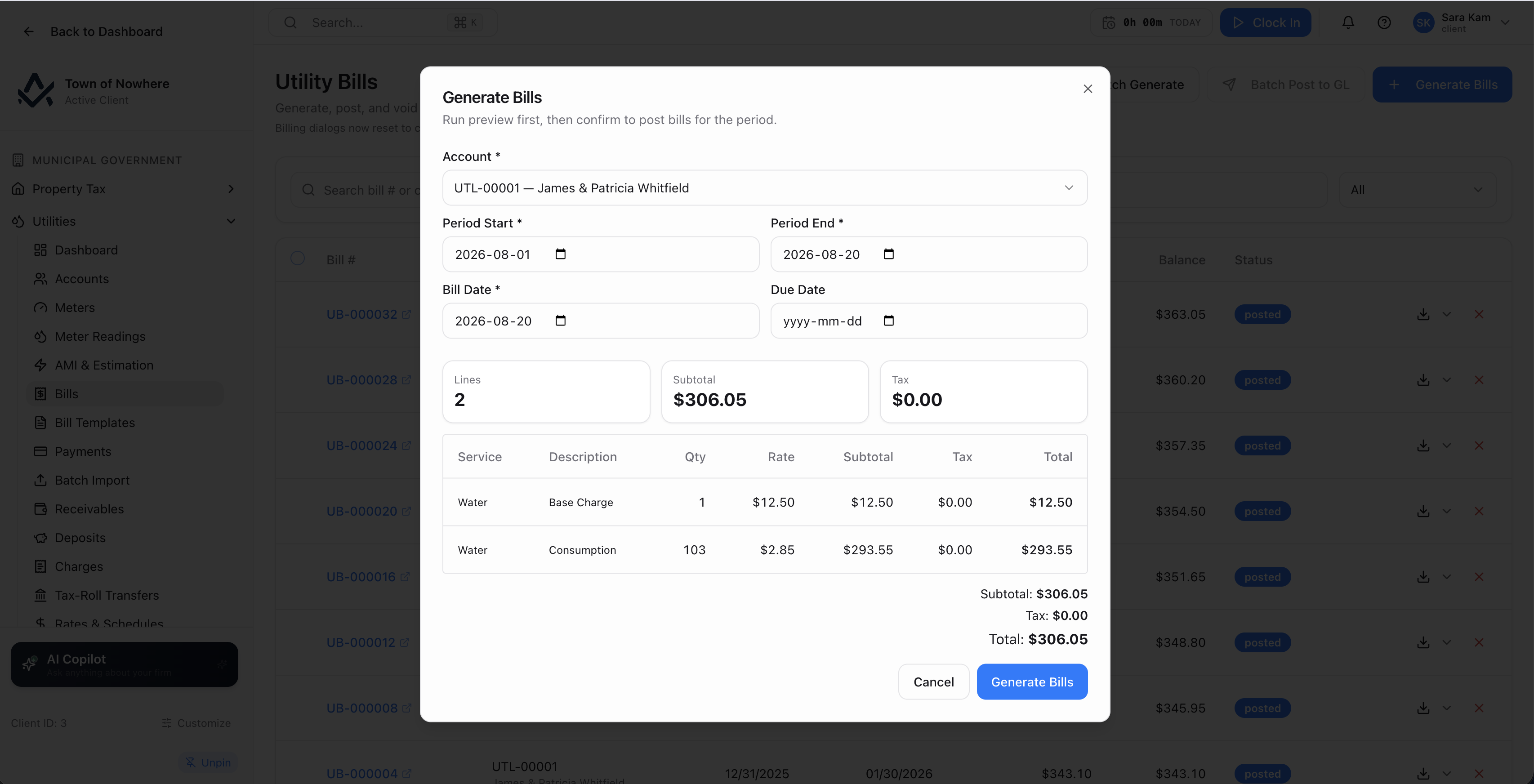Viewport: 1534px width, 784px height.
Task: Click the Batch Import upload icon
Action: coord(40,481)
